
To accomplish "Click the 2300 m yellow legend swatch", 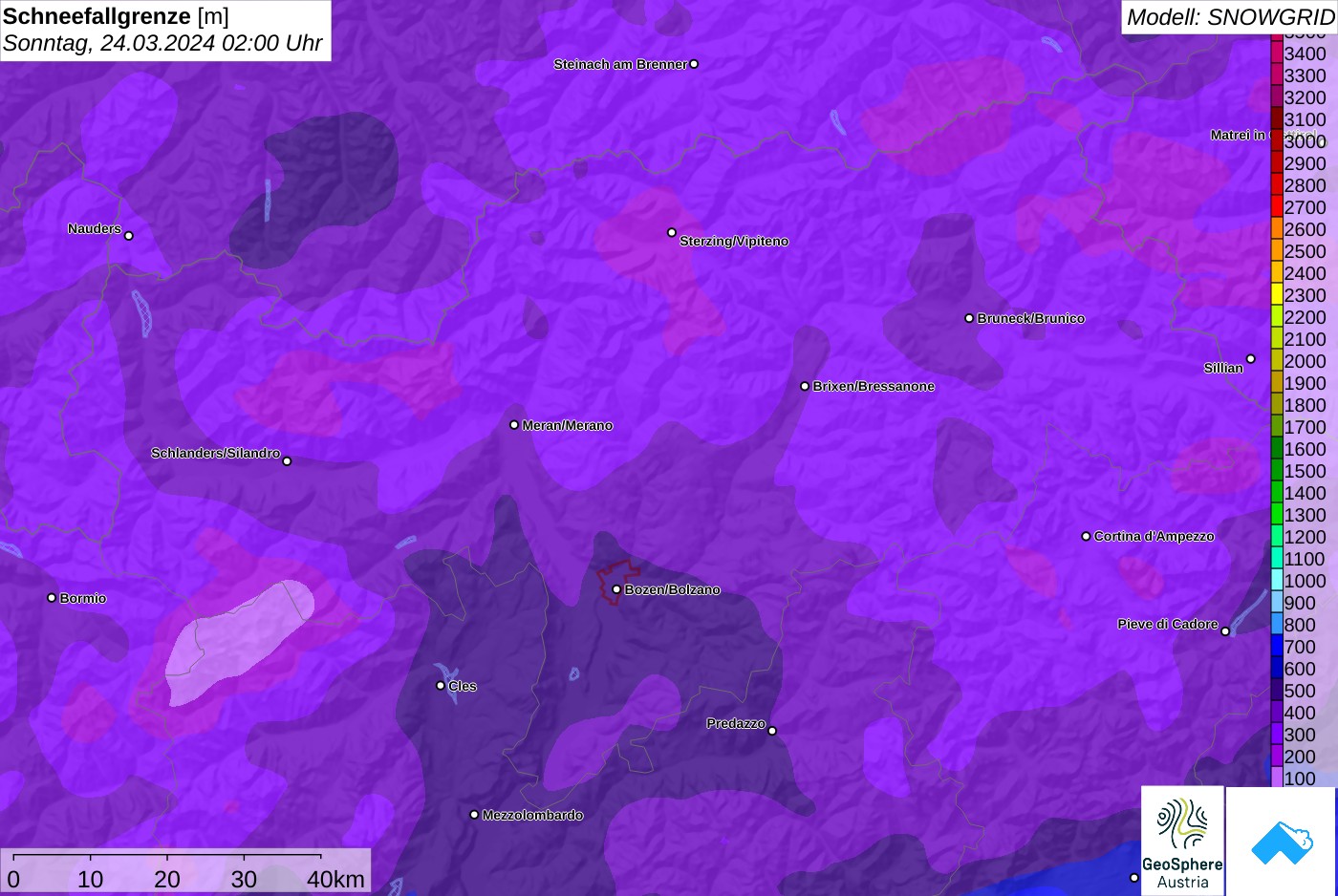I will [x=1277, y=294].
